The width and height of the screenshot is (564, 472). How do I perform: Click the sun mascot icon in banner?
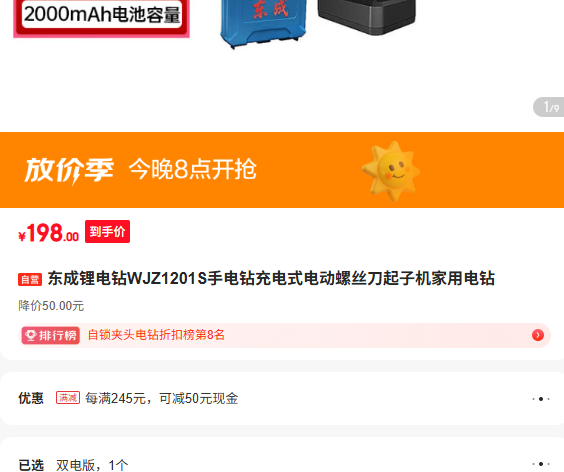391,171
